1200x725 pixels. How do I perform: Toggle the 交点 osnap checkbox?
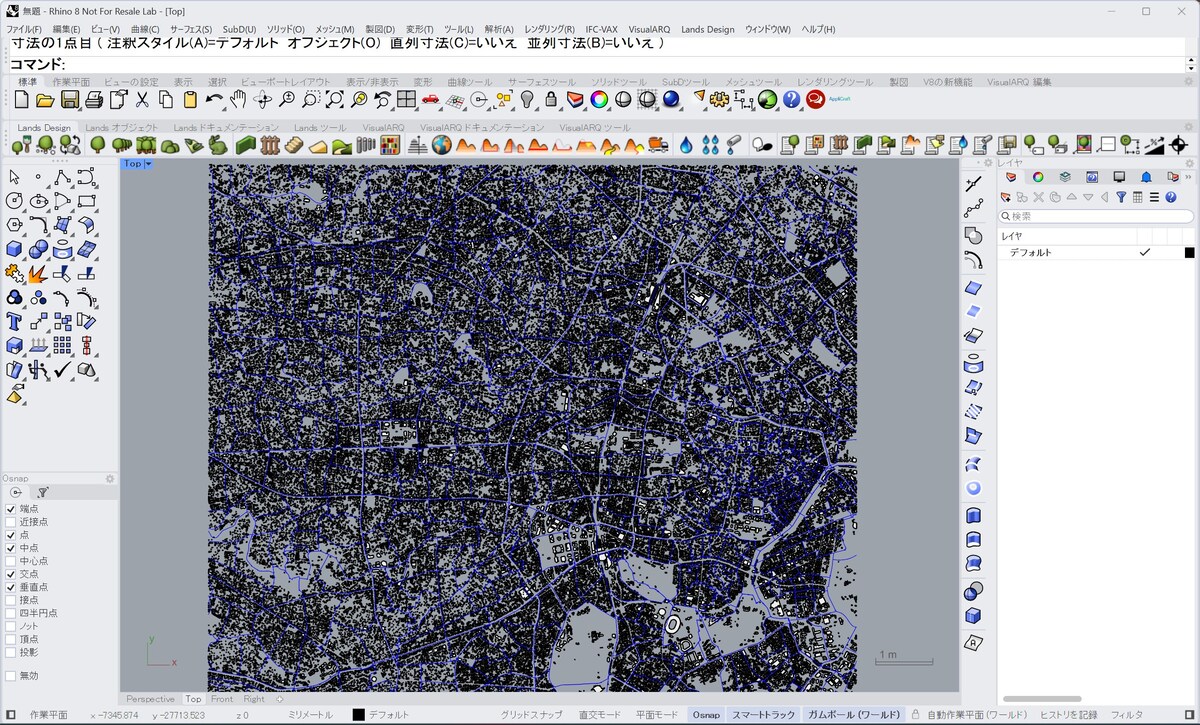click(11, 574)
